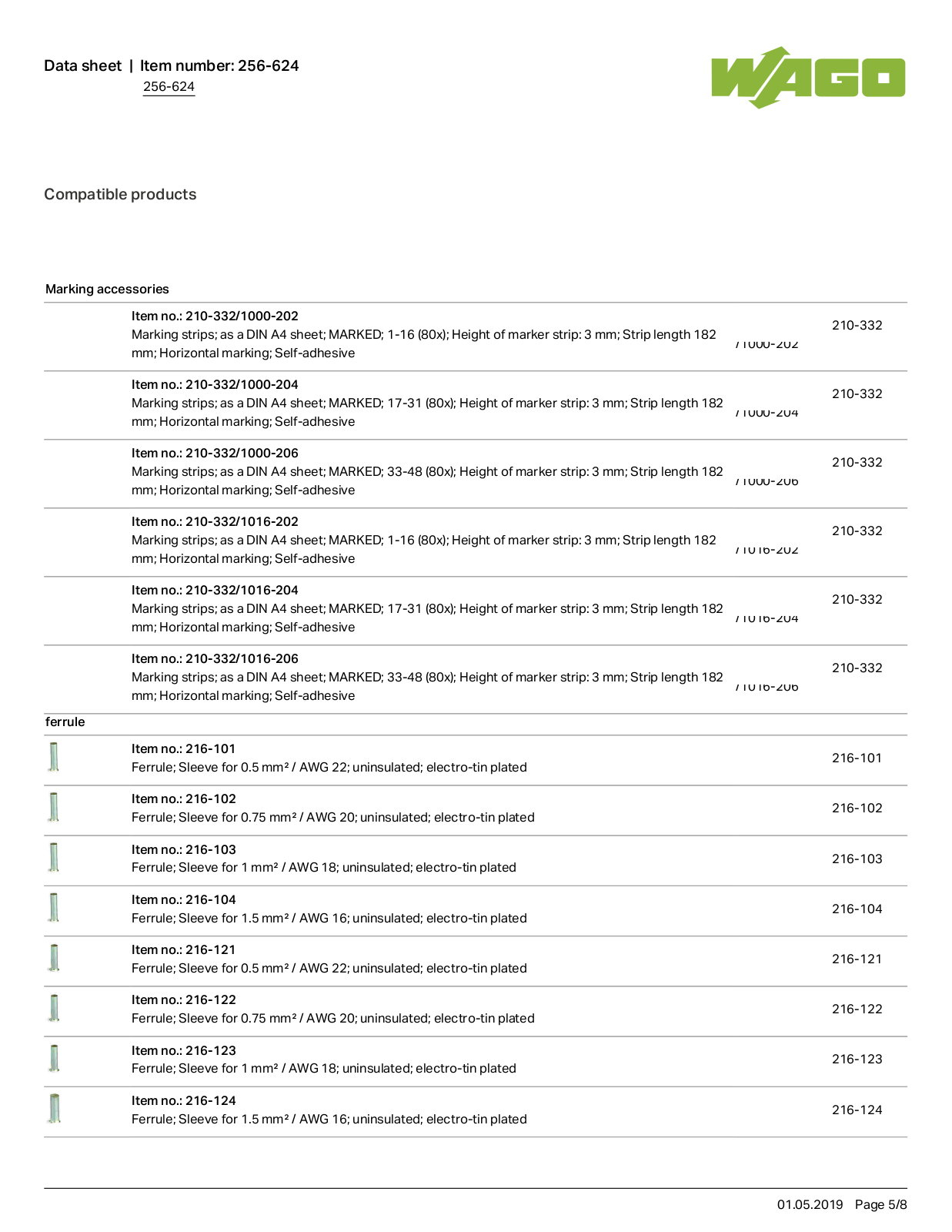The height and width of the screenshot is (1232, 952).
Task: Select text 'Item no.: 216-123'
Action: point(184,1050)
